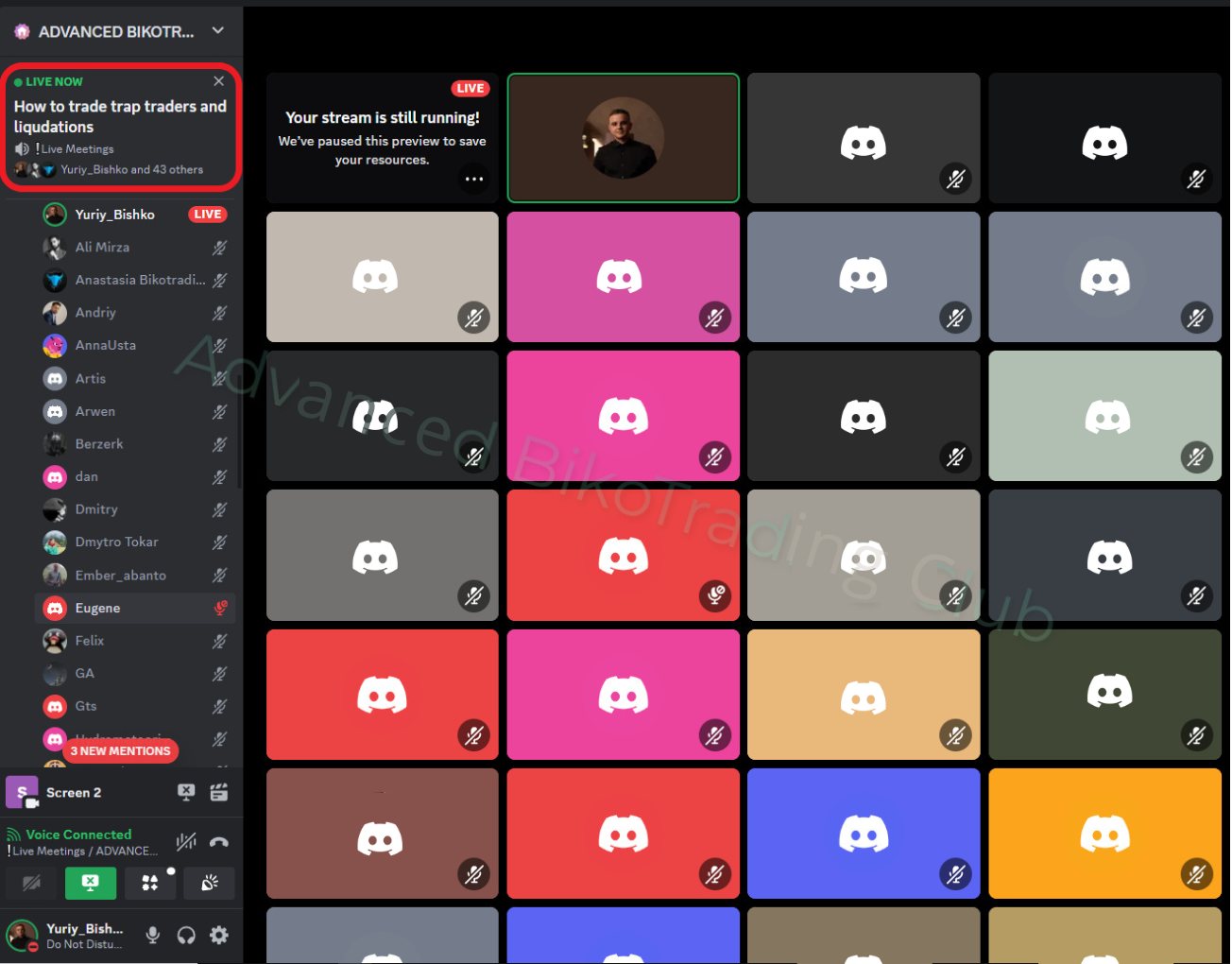
Task: Select the dark olive participant tile
Action: click(1105, 695)
